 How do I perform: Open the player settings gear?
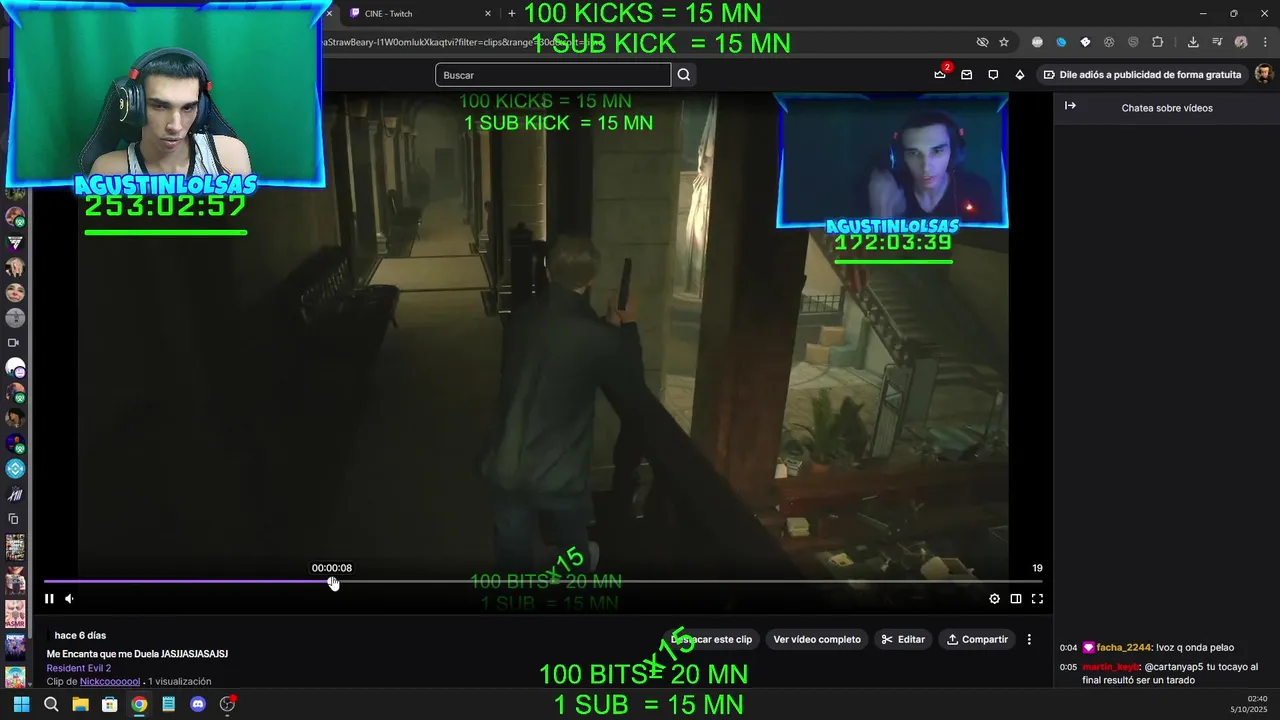994,599
